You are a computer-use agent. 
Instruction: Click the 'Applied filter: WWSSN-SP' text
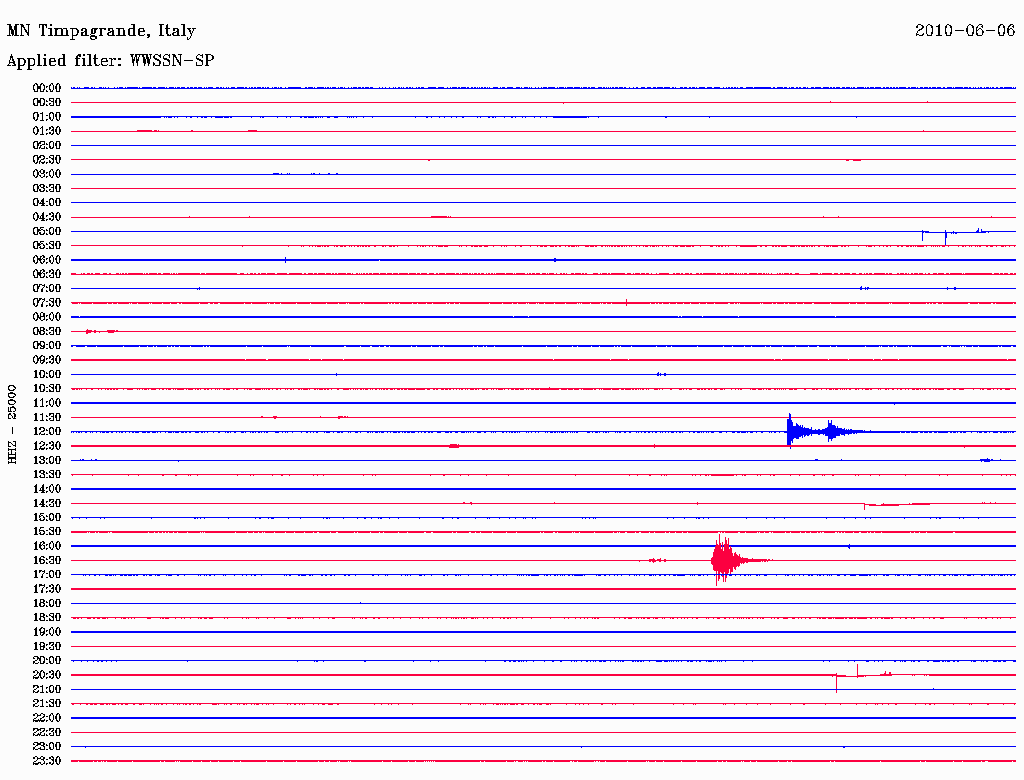tap(110, 61)
